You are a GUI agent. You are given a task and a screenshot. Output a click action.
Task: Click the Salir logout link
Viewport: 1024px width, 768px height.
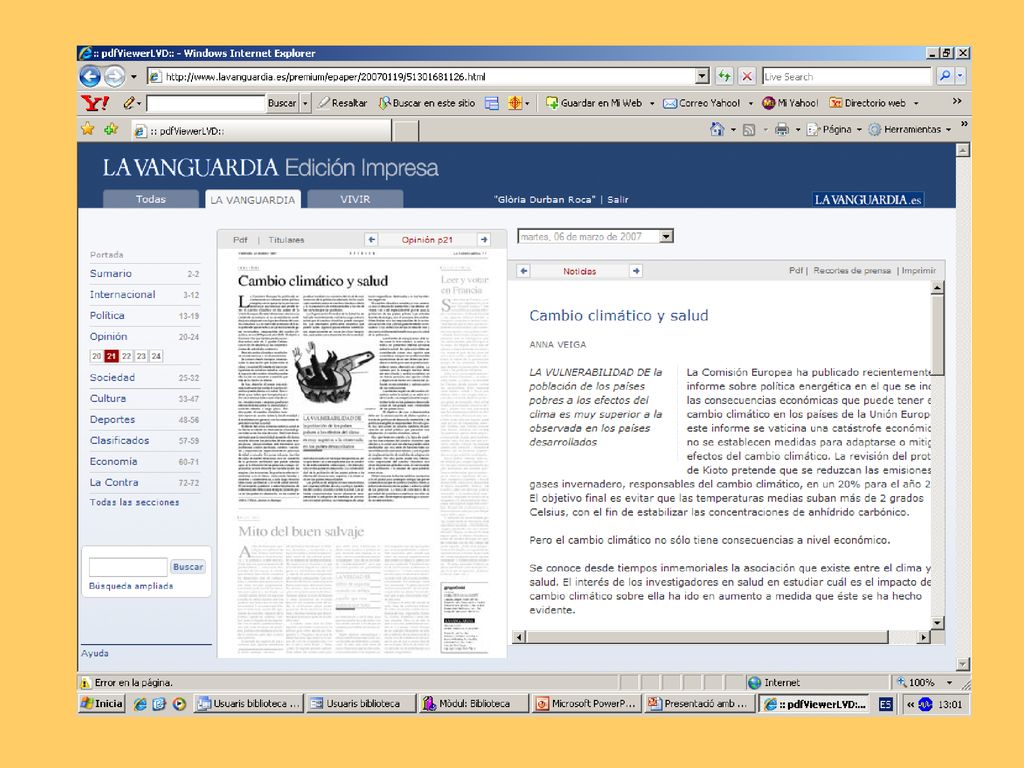point(617,200)
